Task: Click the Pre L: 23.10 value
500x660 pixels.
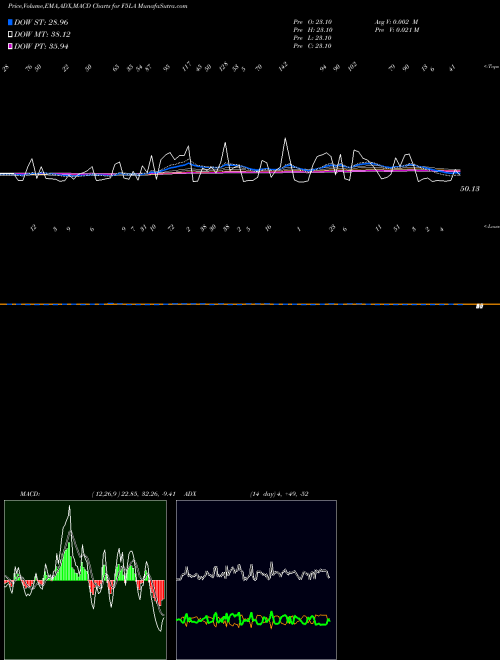Action: 313,38
